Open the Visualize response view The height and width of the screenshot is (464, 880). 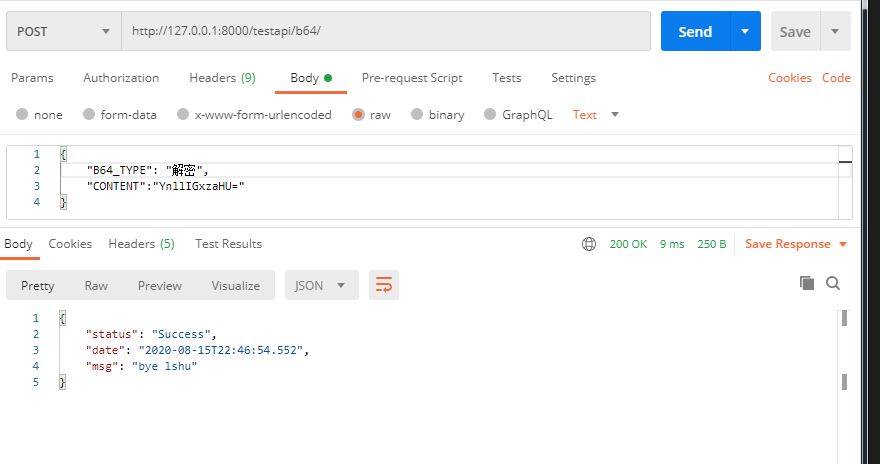click(236, 286)
